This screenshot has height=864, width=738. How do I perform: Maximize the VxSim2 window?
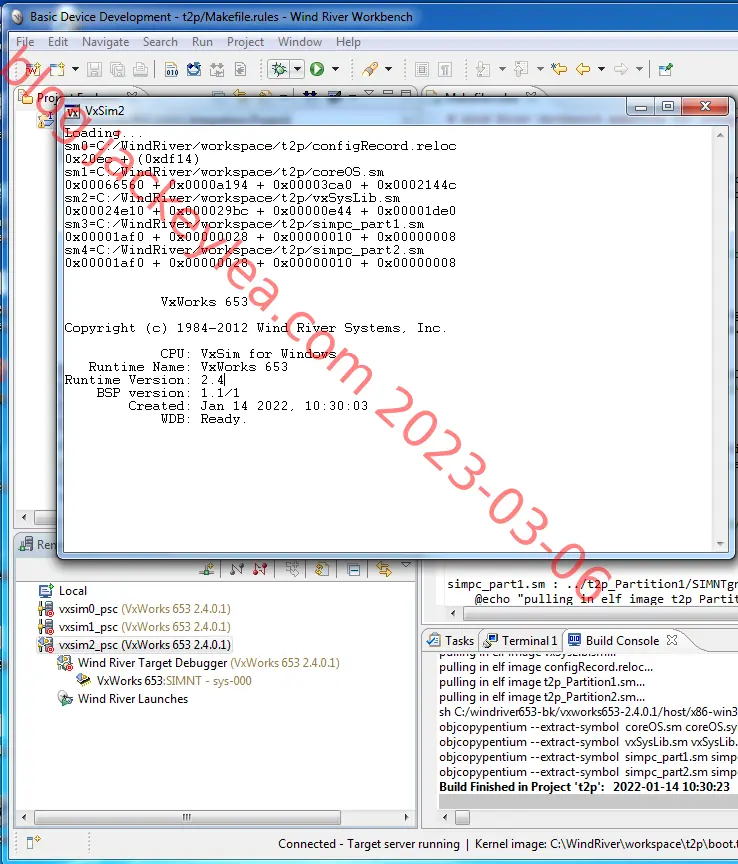(x=668, y=107)
